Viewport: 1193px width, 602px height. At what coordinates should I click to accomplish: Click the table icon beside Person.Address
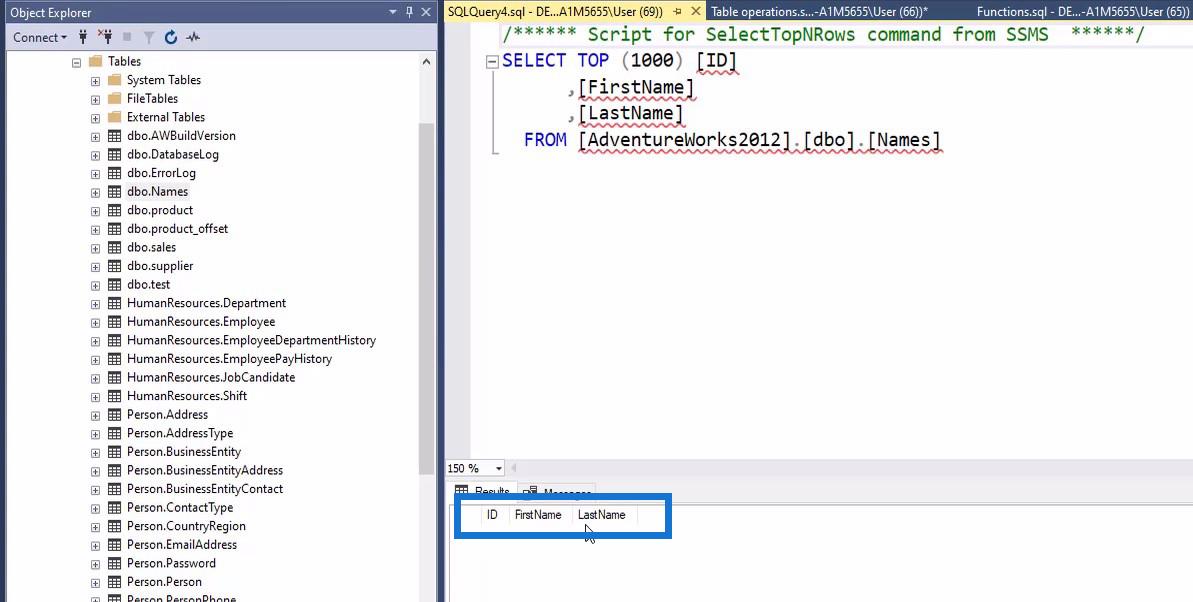114,415
